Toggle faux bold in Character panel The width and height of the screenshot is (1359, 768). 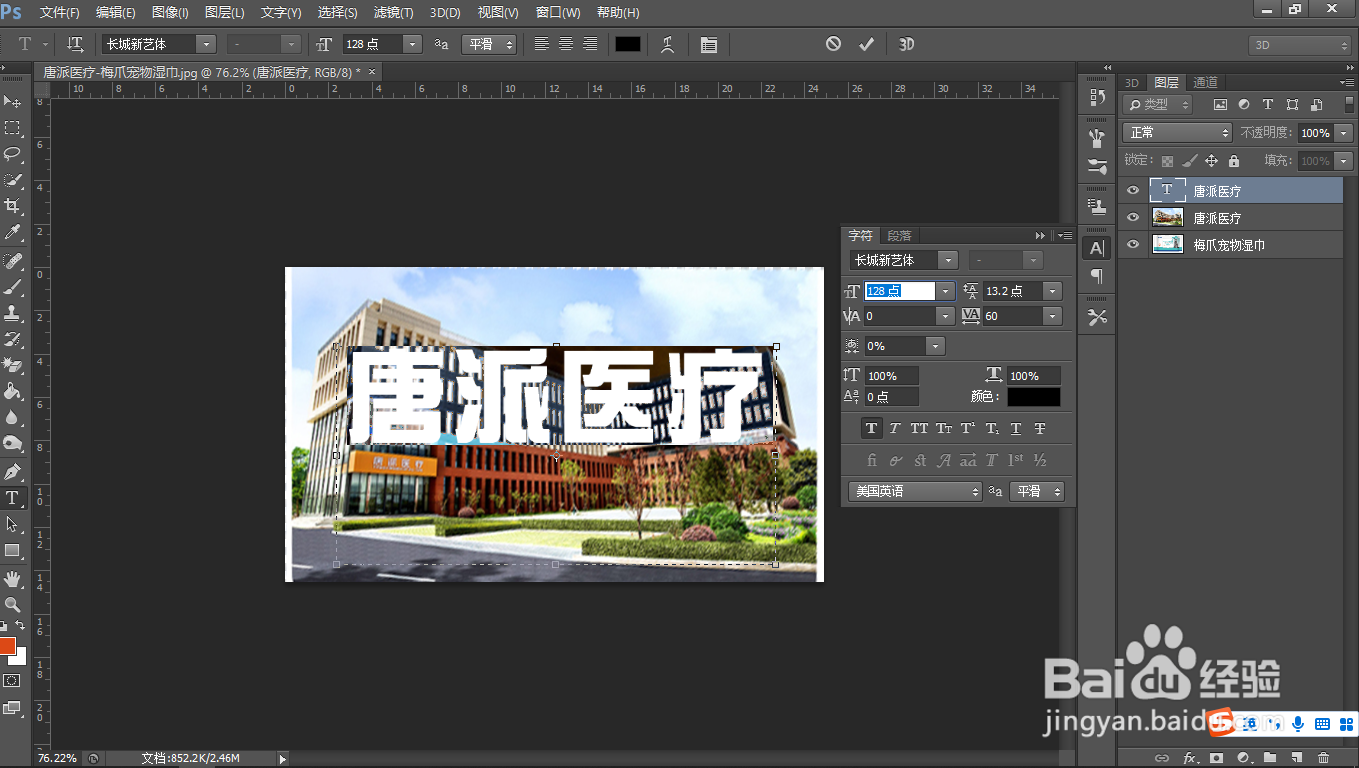871,428
